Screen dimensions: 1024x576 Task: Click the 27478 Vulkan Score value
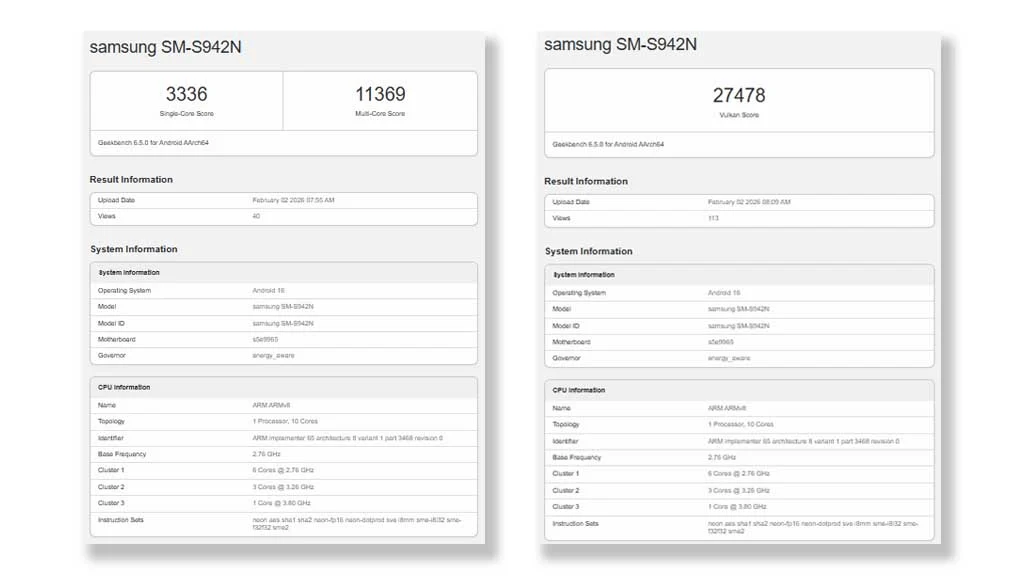(738, 93)
